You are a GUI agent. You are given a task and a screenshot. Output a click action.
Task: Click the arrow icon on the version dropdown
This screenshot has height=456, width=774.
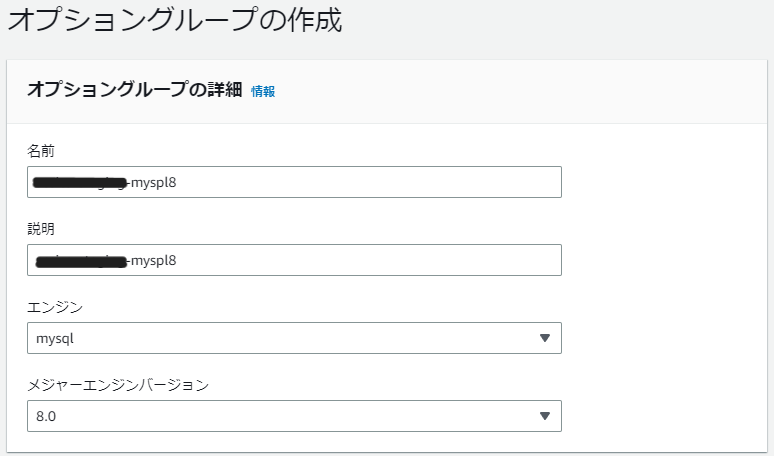tap(545, 416)
